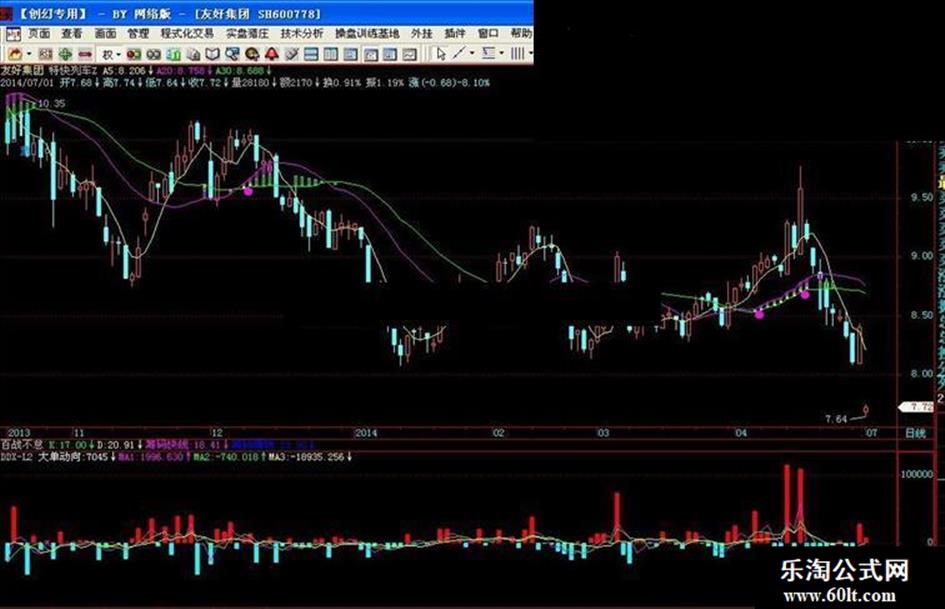The image size is (945, 609).
Task: Click the 权 adjustment toolbar button
Action: pyautogui.click(x=107, y=55)
